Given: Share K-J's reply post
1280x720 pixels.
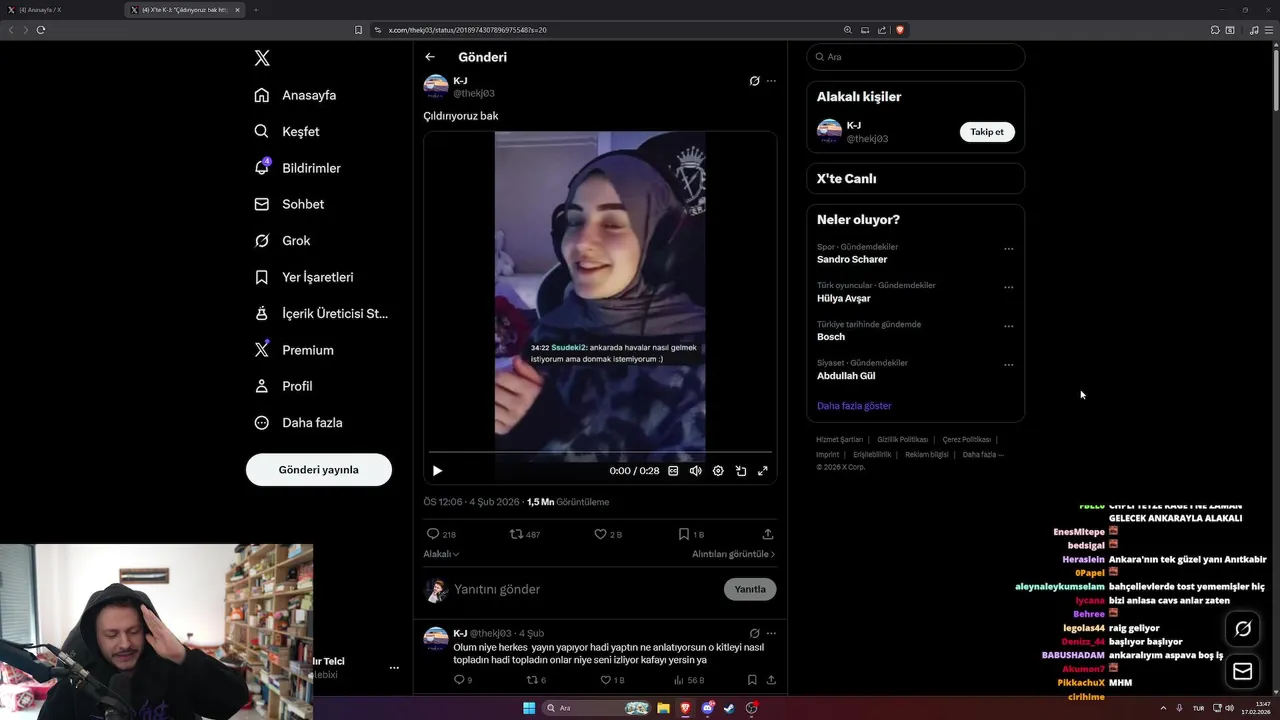Looking at the screenshot, I should tap(771, 680).
